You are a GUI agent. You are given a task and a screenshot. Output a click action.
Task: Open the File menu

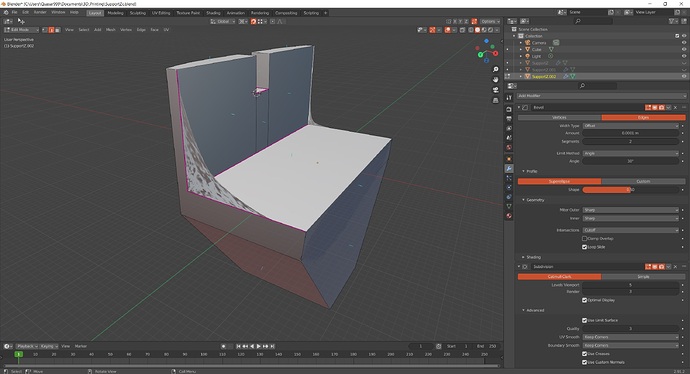pos(15,12)
